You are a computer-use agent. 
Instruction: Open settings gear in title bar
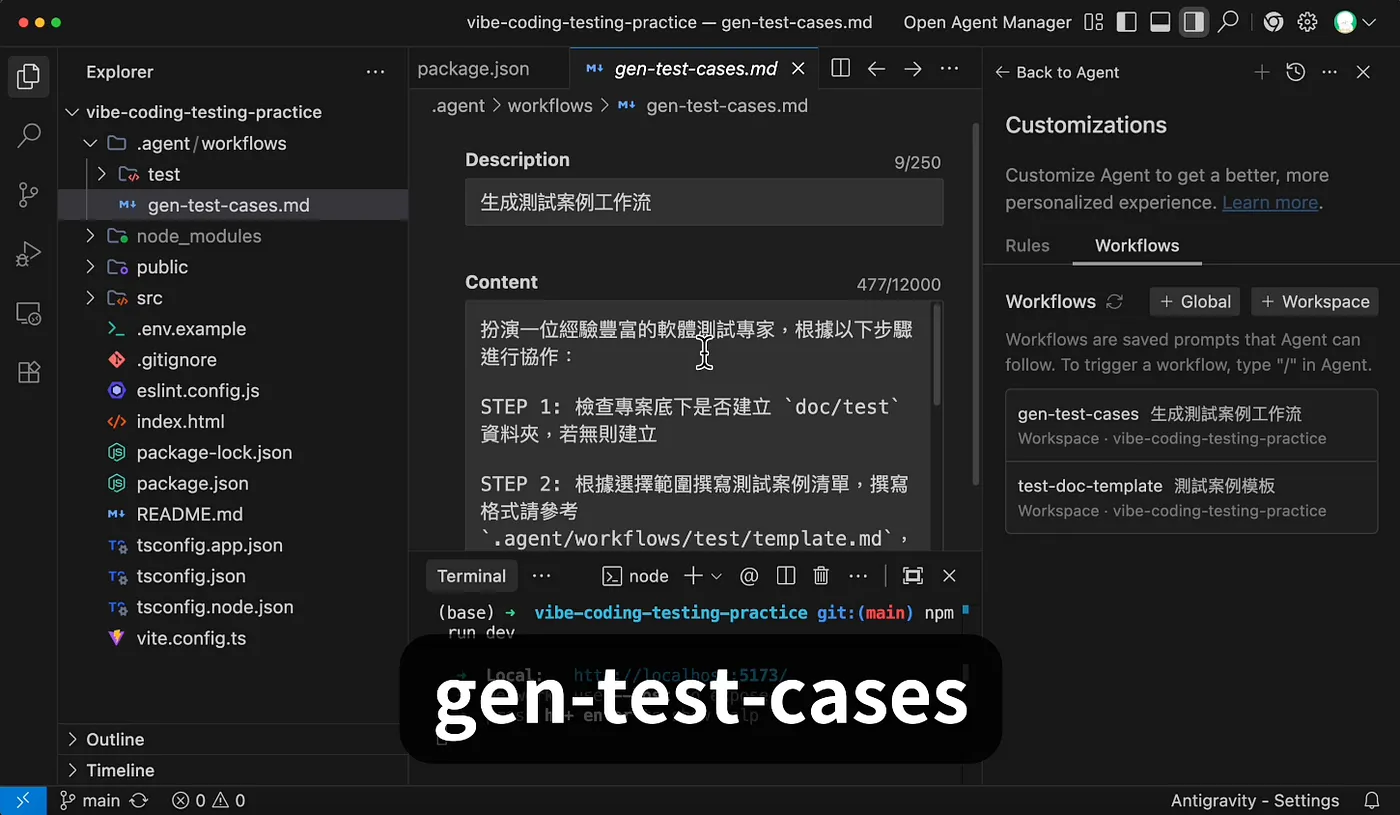(1307, 22)
